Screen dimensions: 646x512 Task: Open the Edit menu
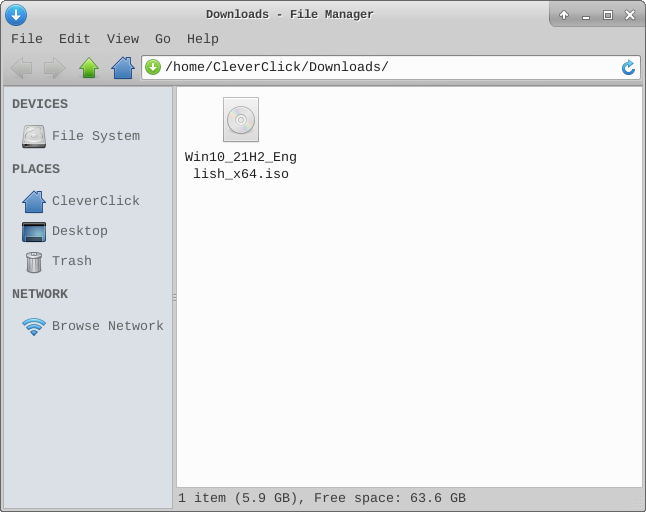tap(74, 39)
